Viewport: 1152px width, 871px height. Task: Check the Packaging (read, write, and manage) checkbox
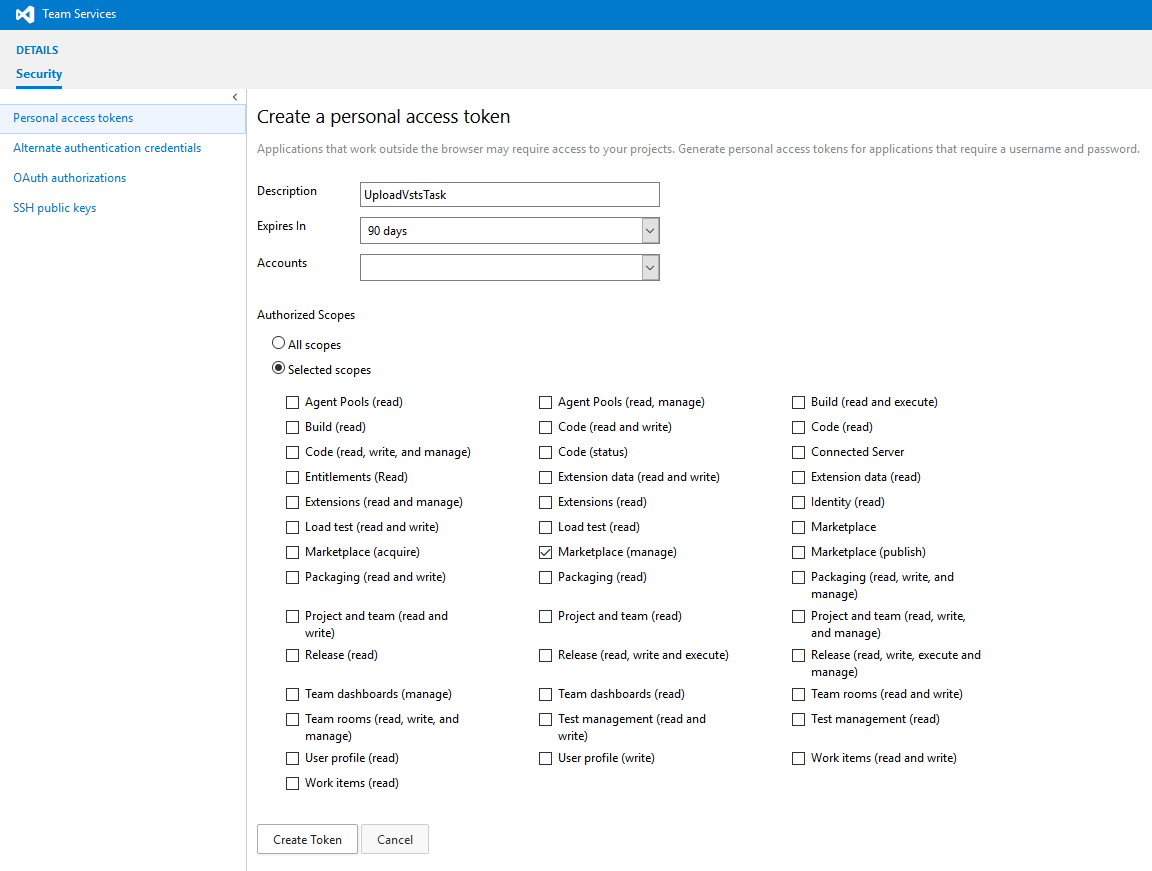[x=799, y=578]
